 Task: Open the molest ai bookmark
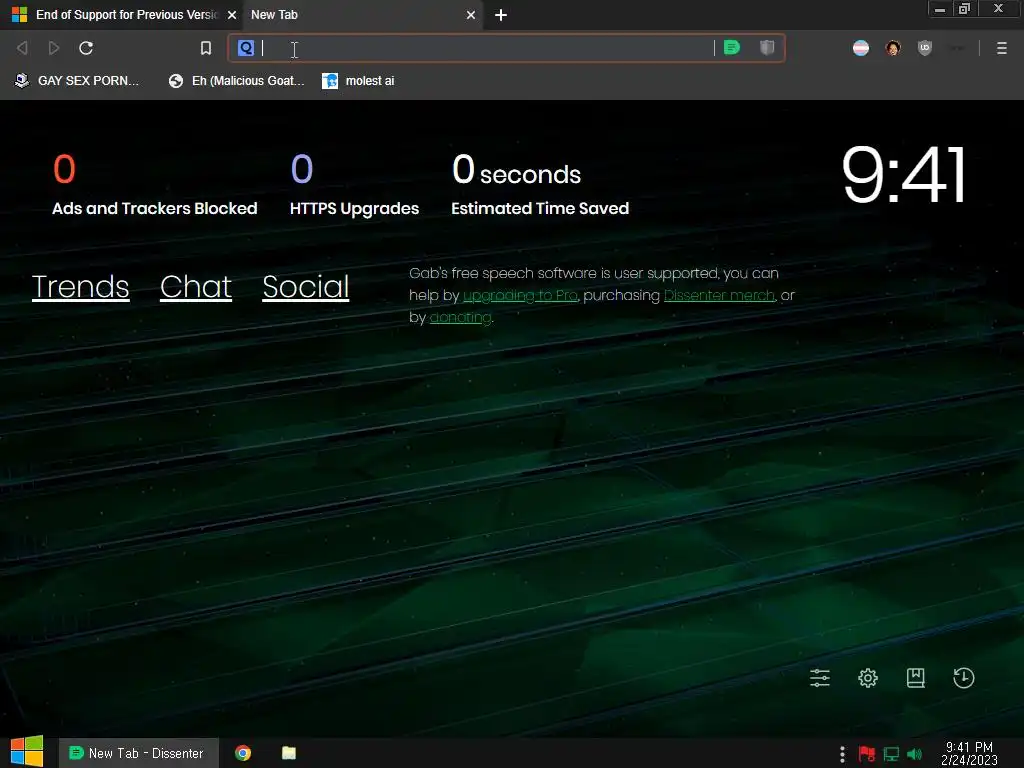(x=359, y=81)
